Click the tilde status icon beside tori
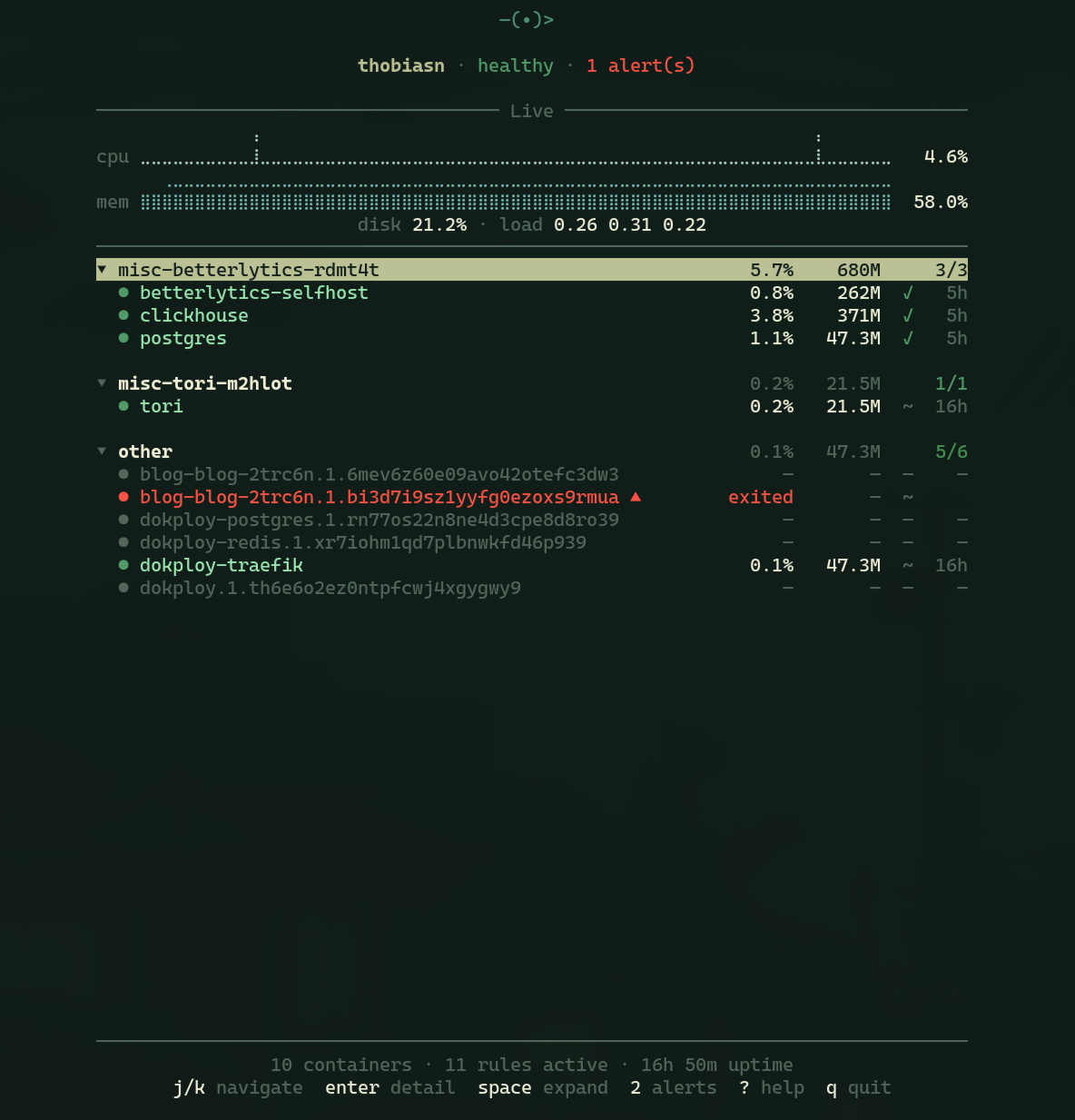 (908, 407)
